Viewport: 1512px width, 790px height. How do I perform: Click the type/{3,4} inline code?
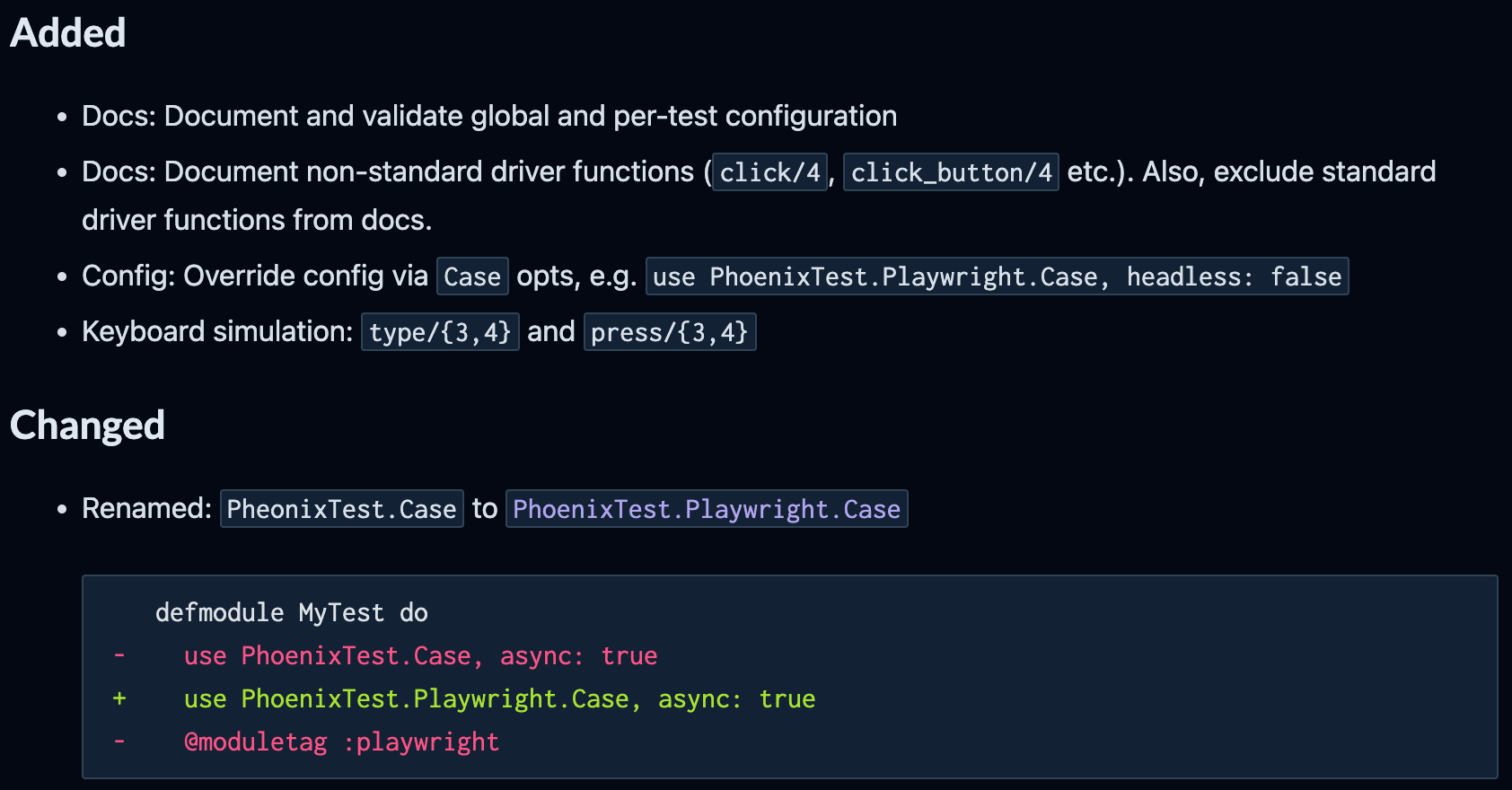[440, 332]
